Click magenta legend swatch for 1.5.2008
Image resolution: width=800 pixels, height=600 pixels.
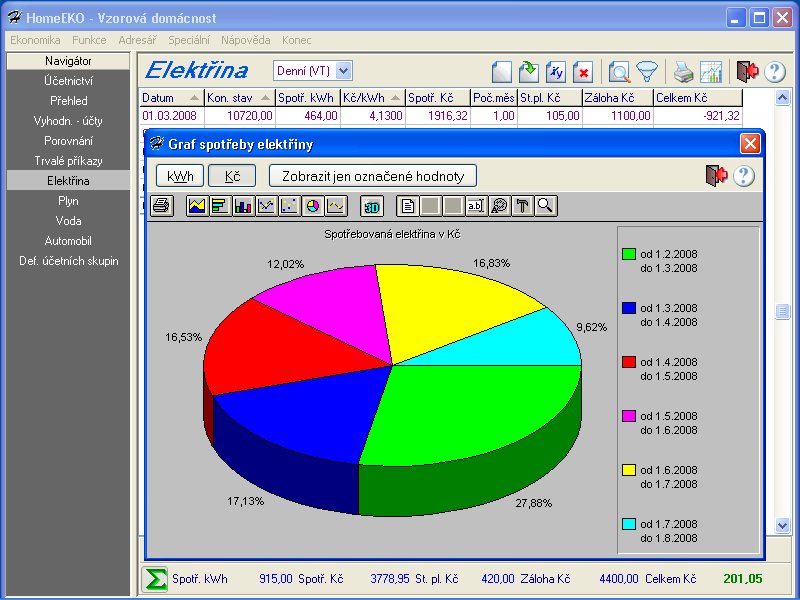click(x=629, y=416)
